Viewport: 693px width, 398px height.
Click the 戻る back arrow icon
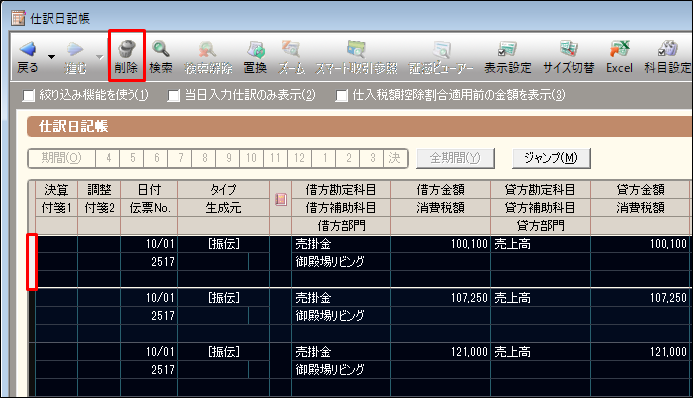(28, 49)
